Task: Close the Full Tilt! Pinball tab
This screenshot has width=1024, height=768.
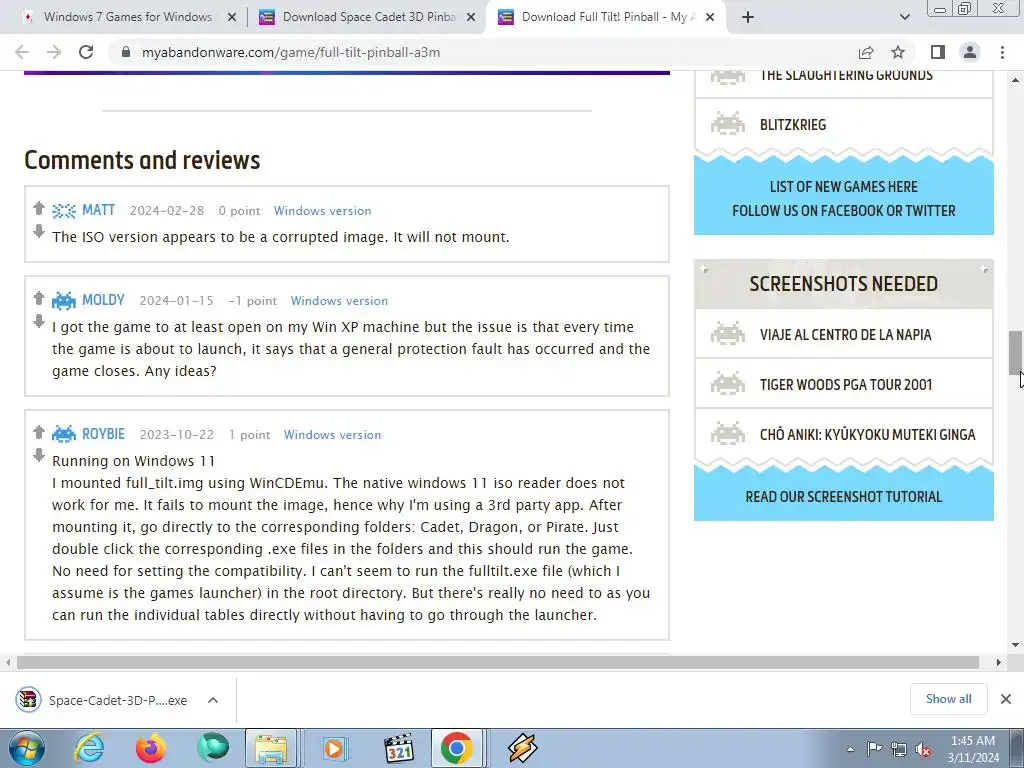Action: [x=710, y=17]
